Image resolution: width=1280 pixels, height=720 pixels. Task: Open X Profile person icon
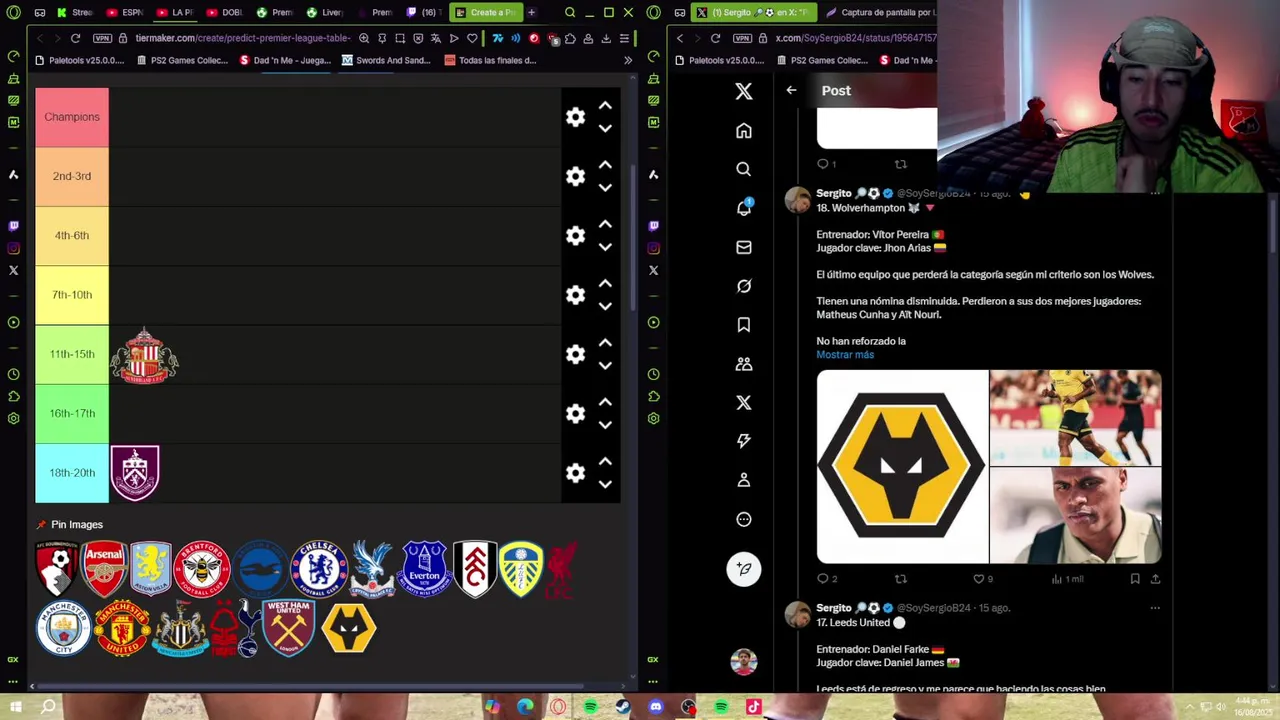click(x=743, y=480)
